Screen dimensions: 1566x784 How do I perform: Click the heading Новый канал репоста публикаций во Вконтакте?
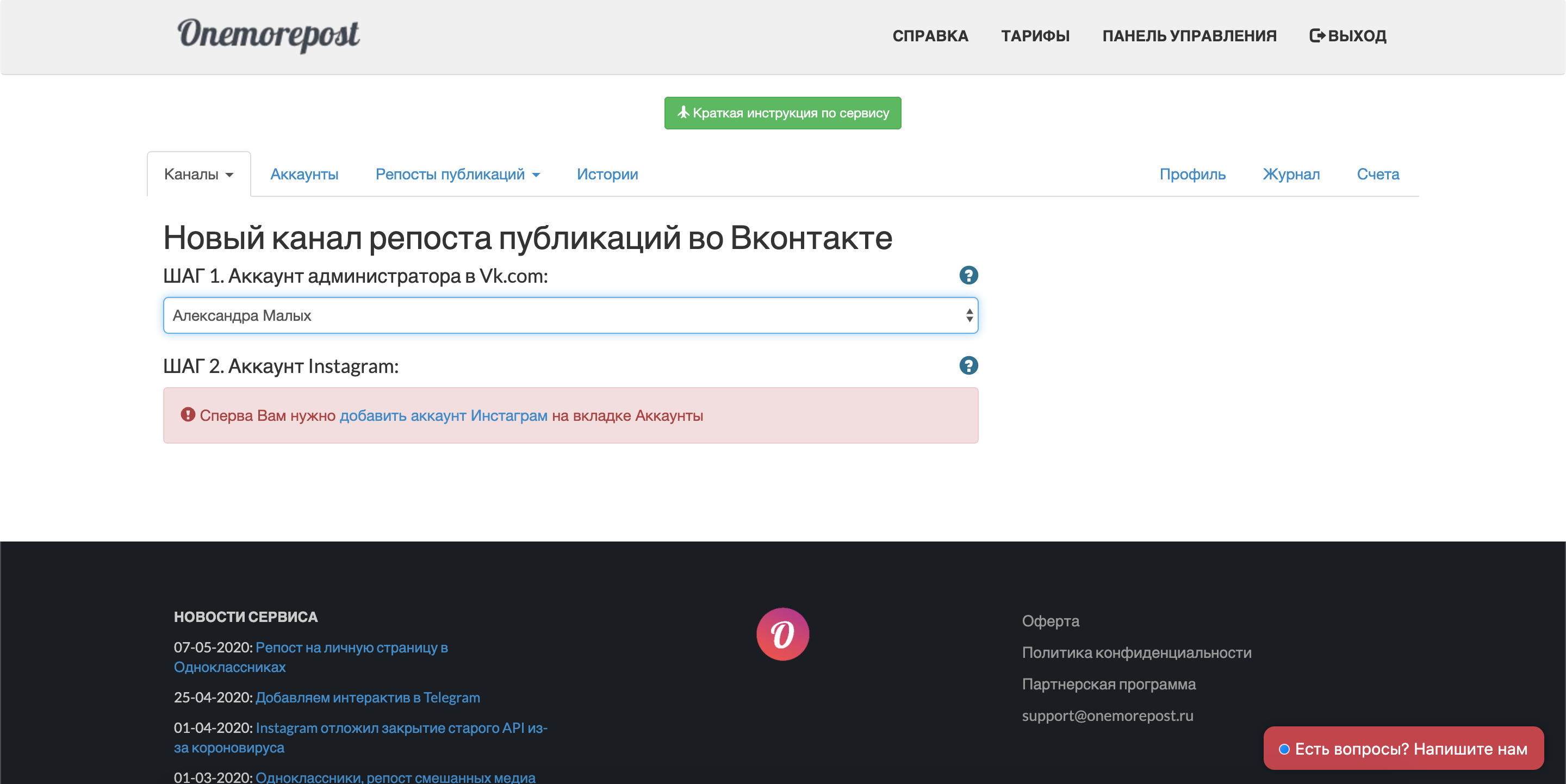point(527,238)
